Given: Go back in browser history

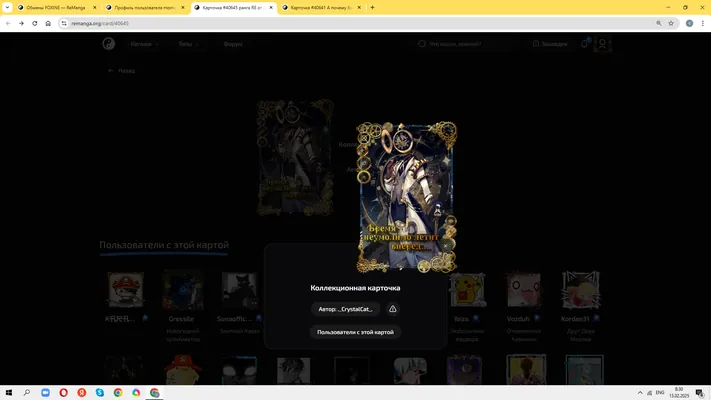Looking at the screenshot, I should point(8,23).
